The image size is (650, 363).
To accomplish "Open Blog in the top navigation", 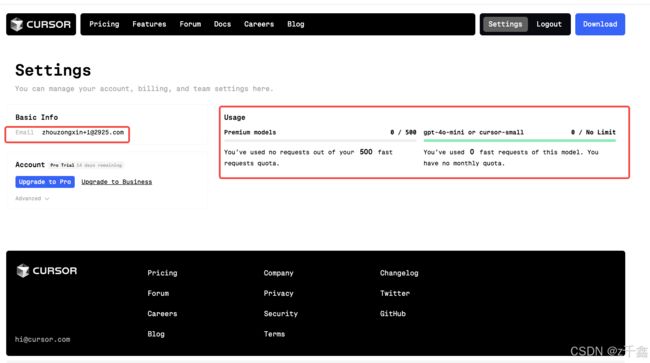I will tap(296, 24).
